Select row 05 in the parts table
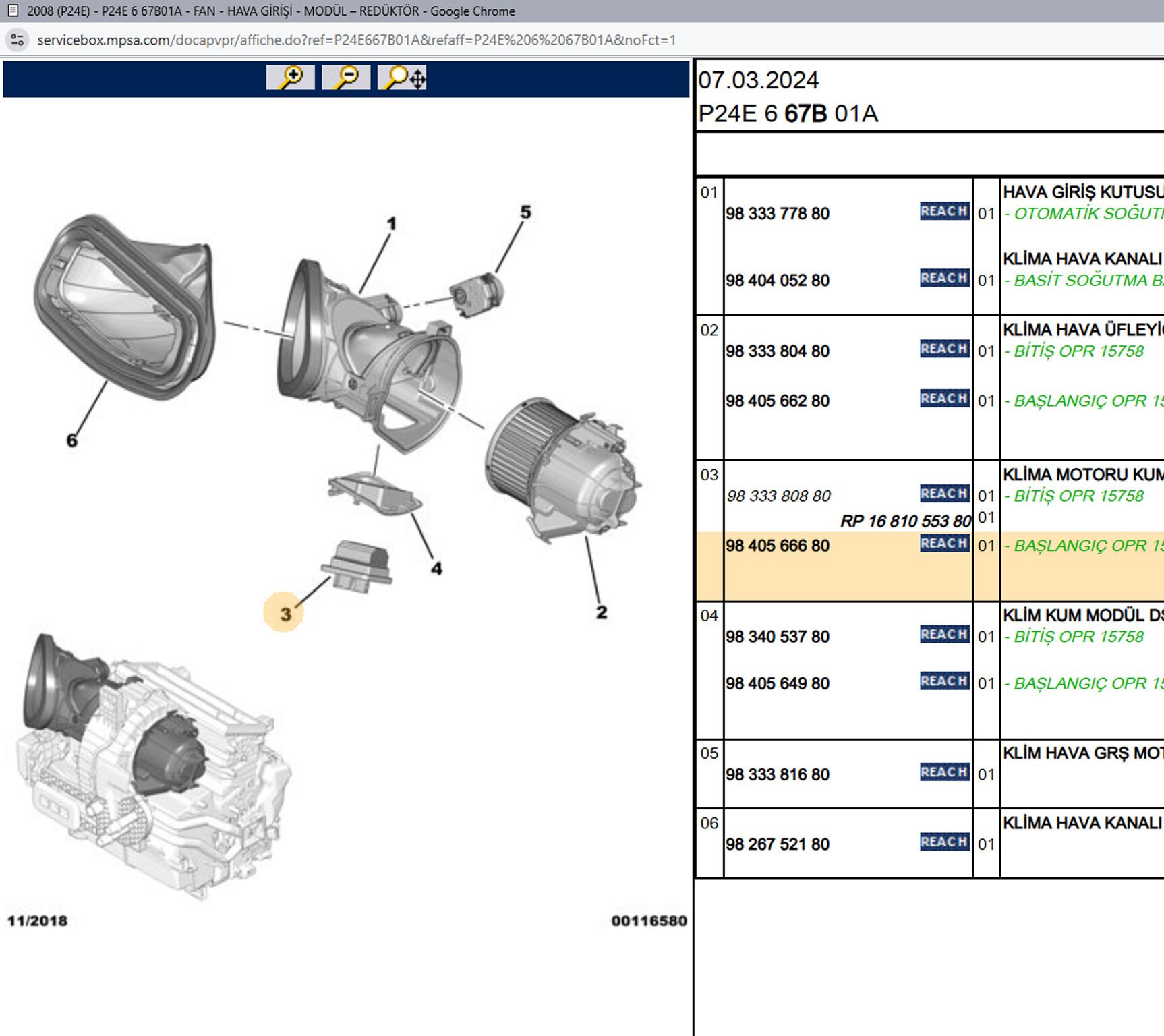The image size is (1164, 1036). coord(709,753)
